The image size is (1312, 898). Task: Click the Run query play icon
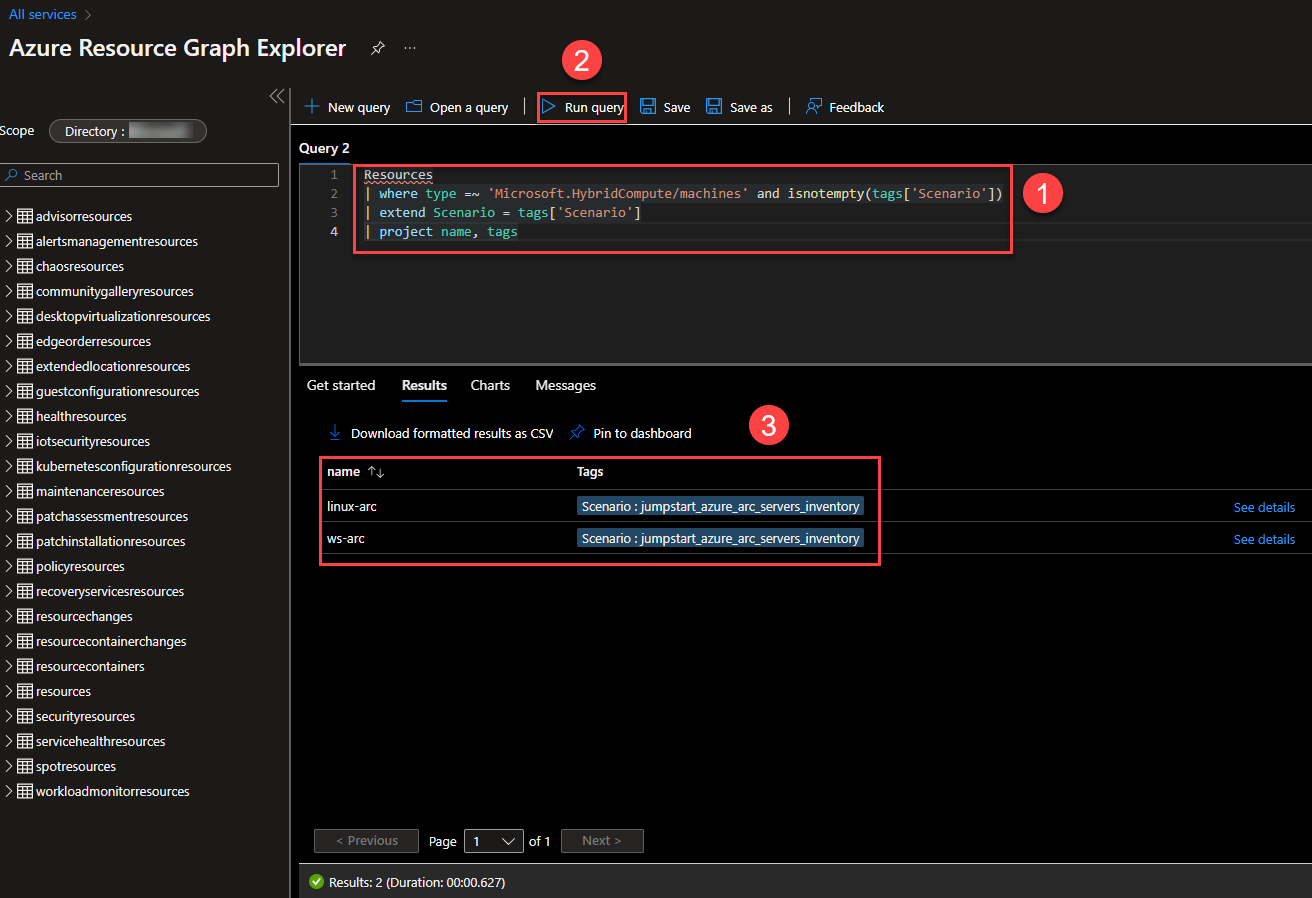(x=548, y=107)
